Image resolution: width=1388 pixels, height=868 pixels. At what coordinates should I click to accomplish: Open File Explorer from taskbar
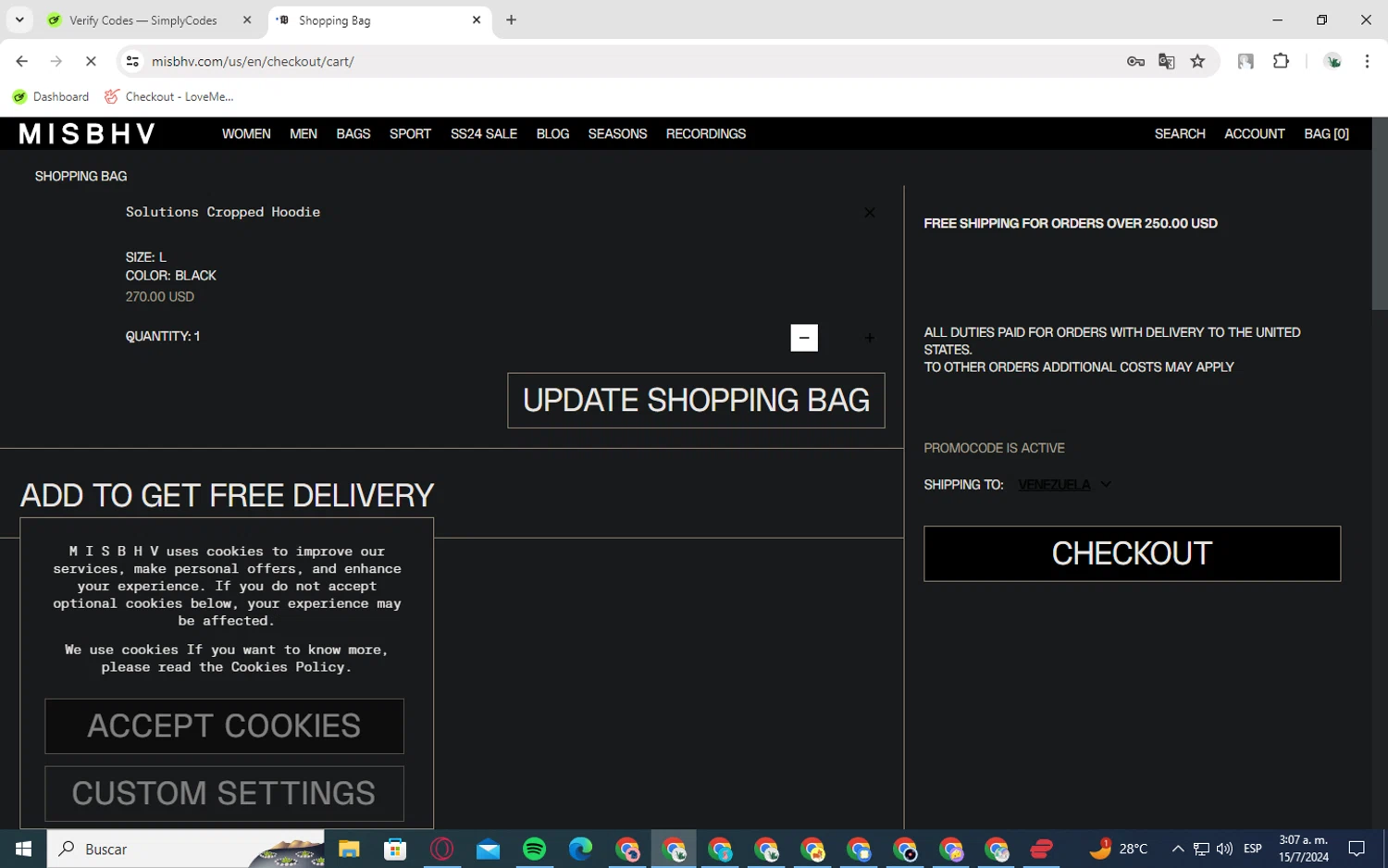349,849
